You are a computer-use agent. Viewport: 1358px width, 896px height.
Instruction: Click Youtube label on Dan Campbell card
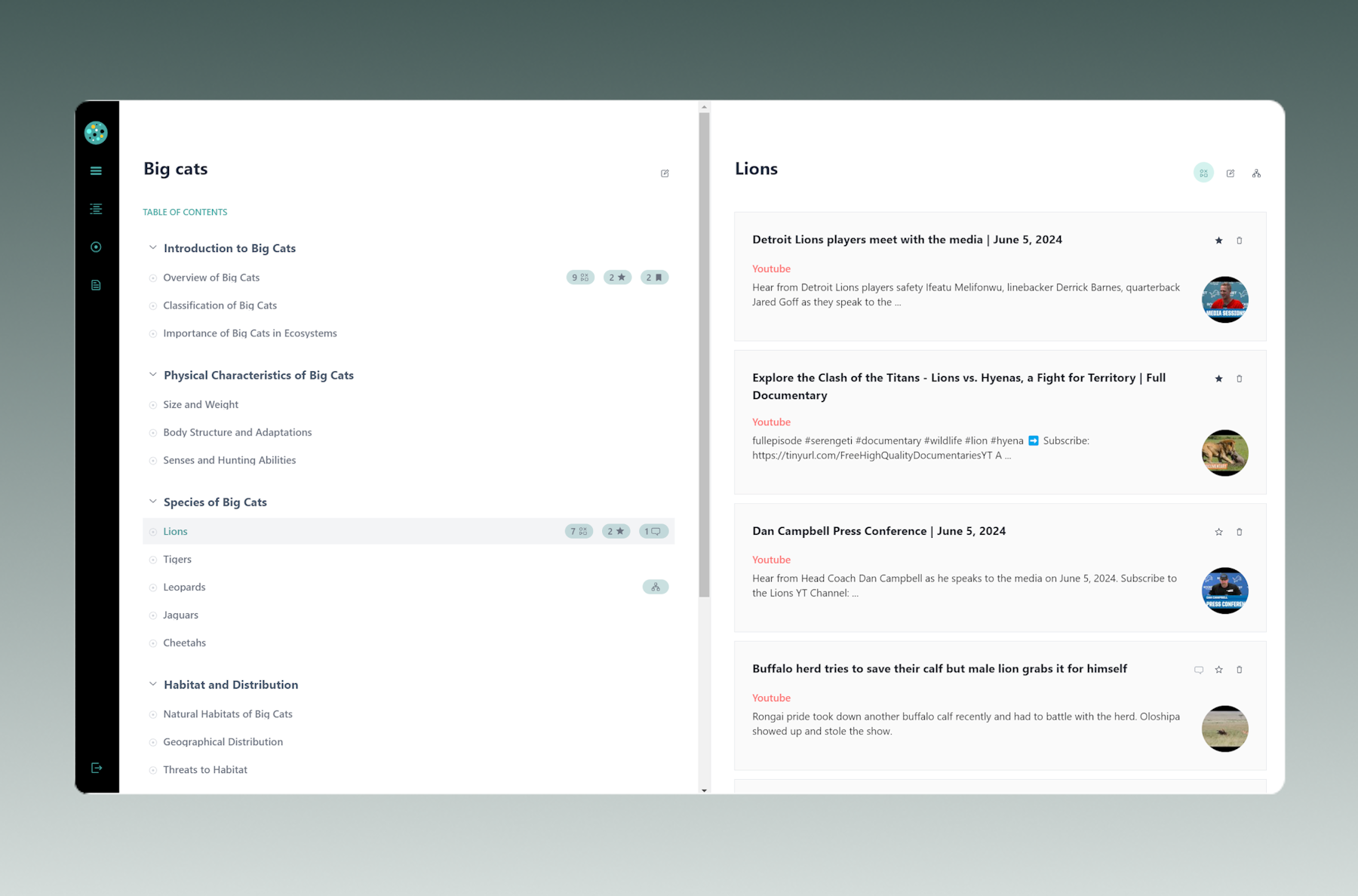tap(771, 560)
